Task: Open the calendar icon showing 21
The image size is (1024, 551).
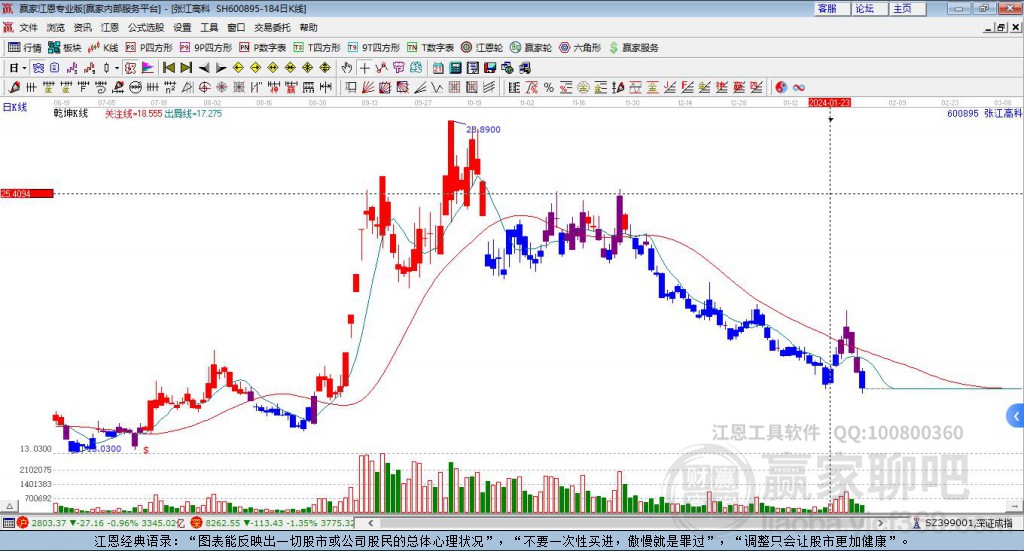Action: [438, 68]
